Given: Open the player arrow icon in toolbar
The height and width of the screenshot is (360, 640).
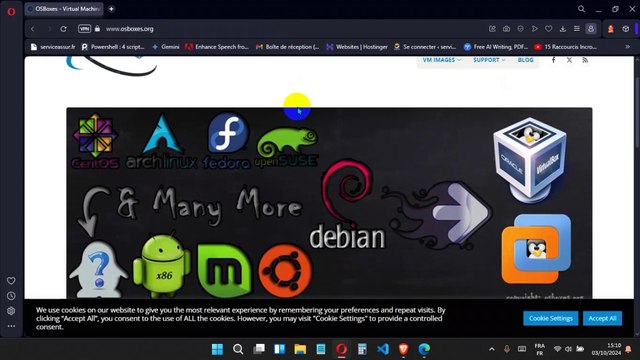Looking at the screenshot, I should [x=534, y=29].
